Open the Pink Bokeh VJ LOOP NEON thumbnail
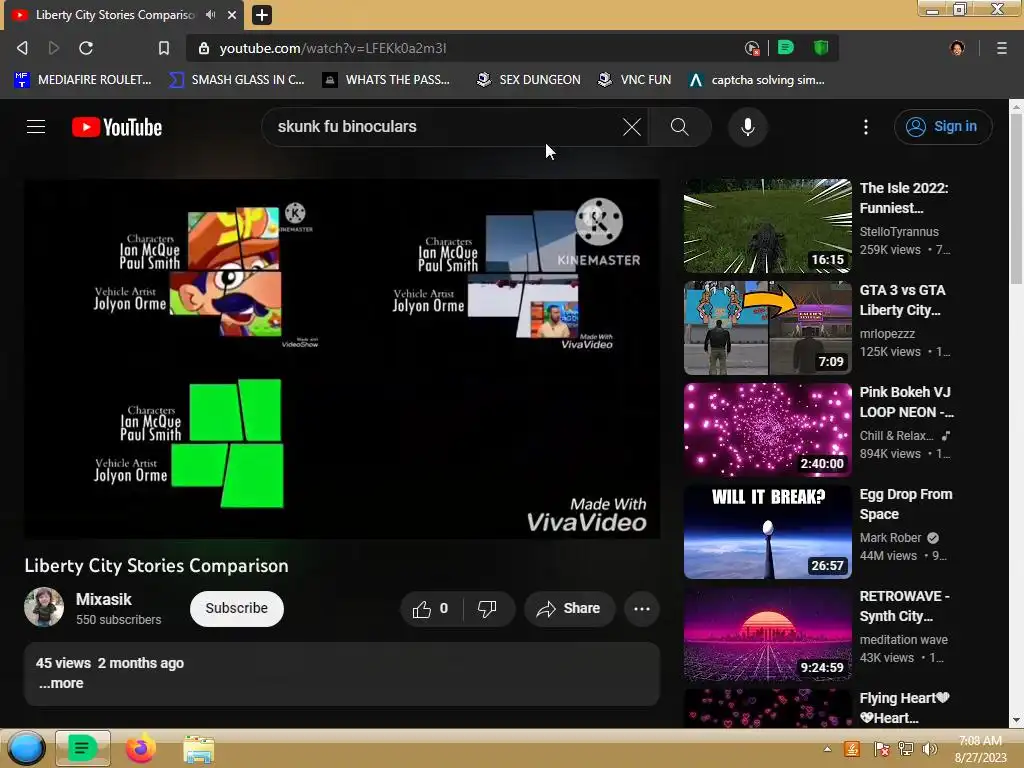 click(767, 430)
